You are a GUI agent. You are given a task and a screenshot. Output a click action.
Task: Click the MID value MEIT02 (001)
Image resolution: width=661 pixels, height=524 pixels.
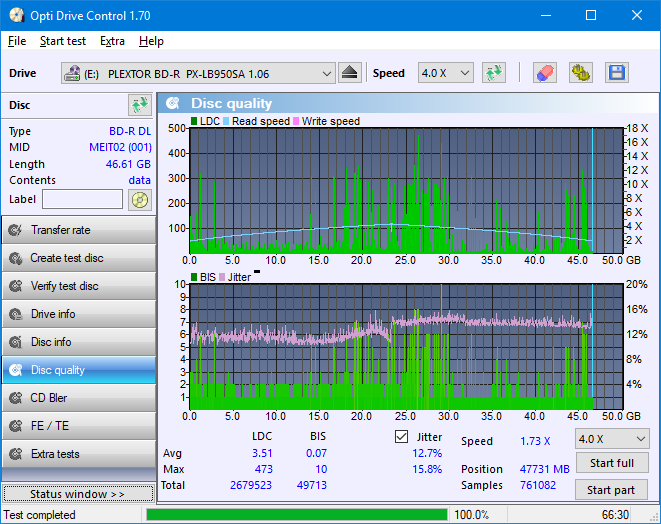[120, 147]
